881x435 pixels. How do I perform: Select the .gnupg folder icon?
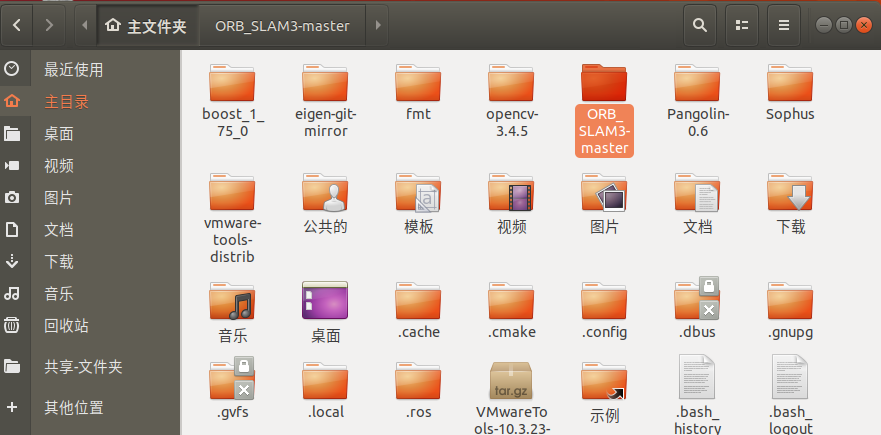(790, 301)
